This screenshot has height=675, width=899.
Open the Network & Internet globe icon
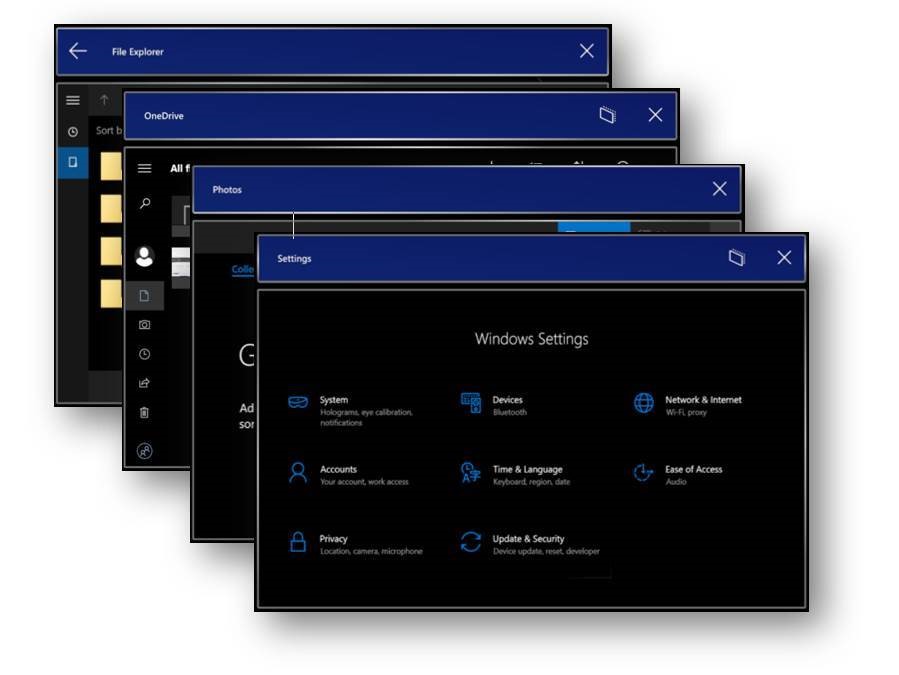[x=644, y=402]
